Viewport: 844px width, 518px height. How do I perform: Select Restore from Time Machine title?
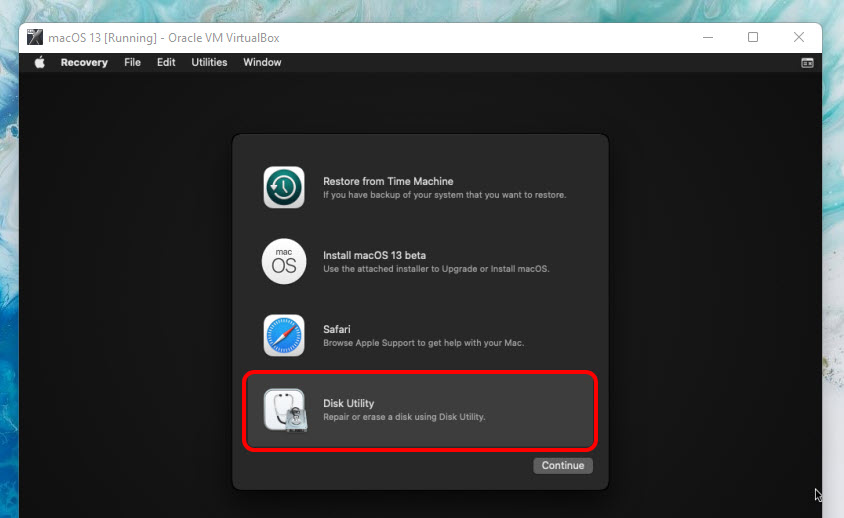388,181
